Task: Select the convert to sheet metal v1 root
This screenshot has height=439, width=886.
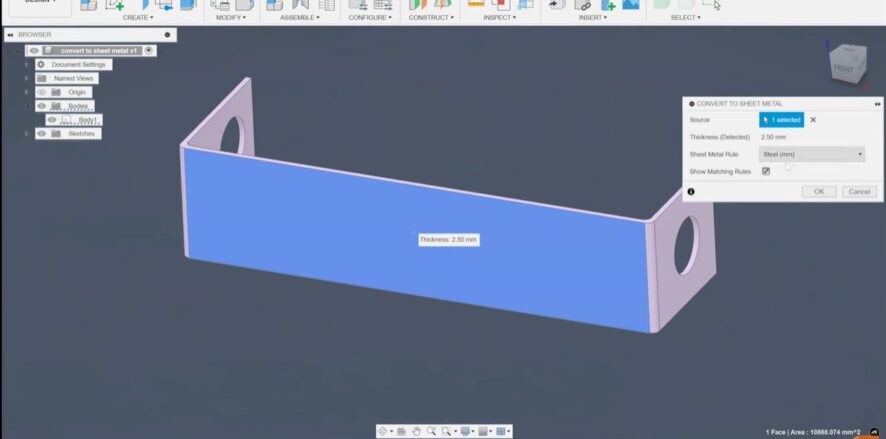Action: (98, 51)
